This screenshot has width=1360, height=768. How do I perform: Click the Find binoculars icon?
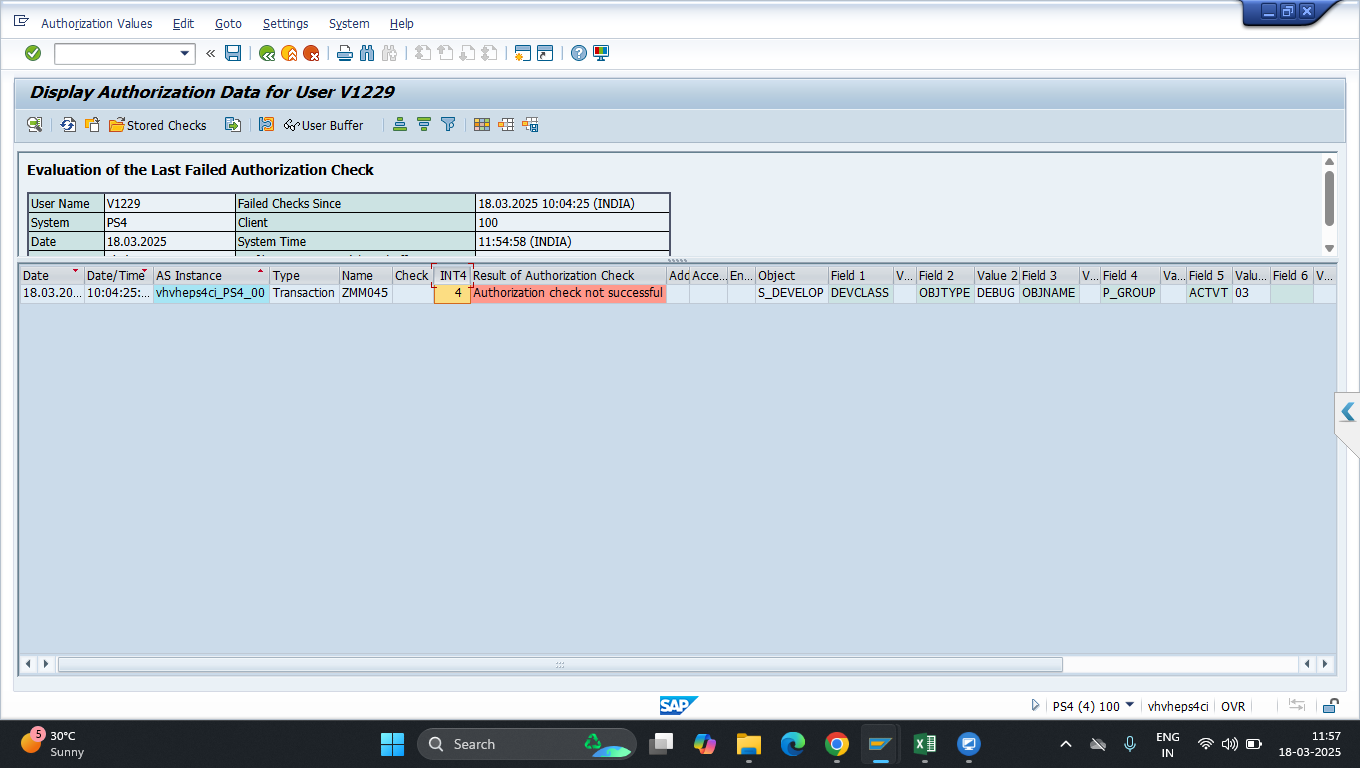367,53
